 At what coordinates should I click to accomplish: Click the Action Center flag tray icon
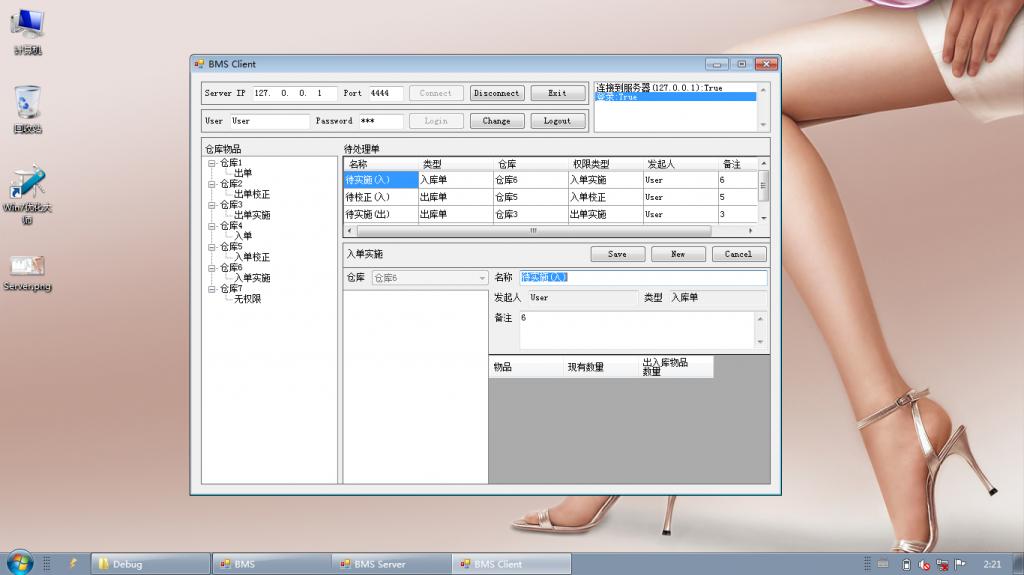959,564
